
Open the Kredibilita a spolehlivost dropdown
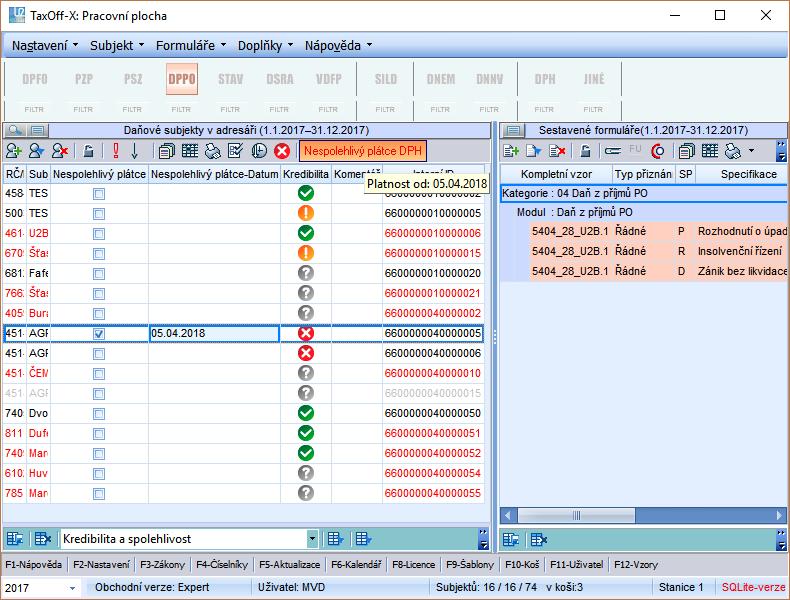click(312, 539)
